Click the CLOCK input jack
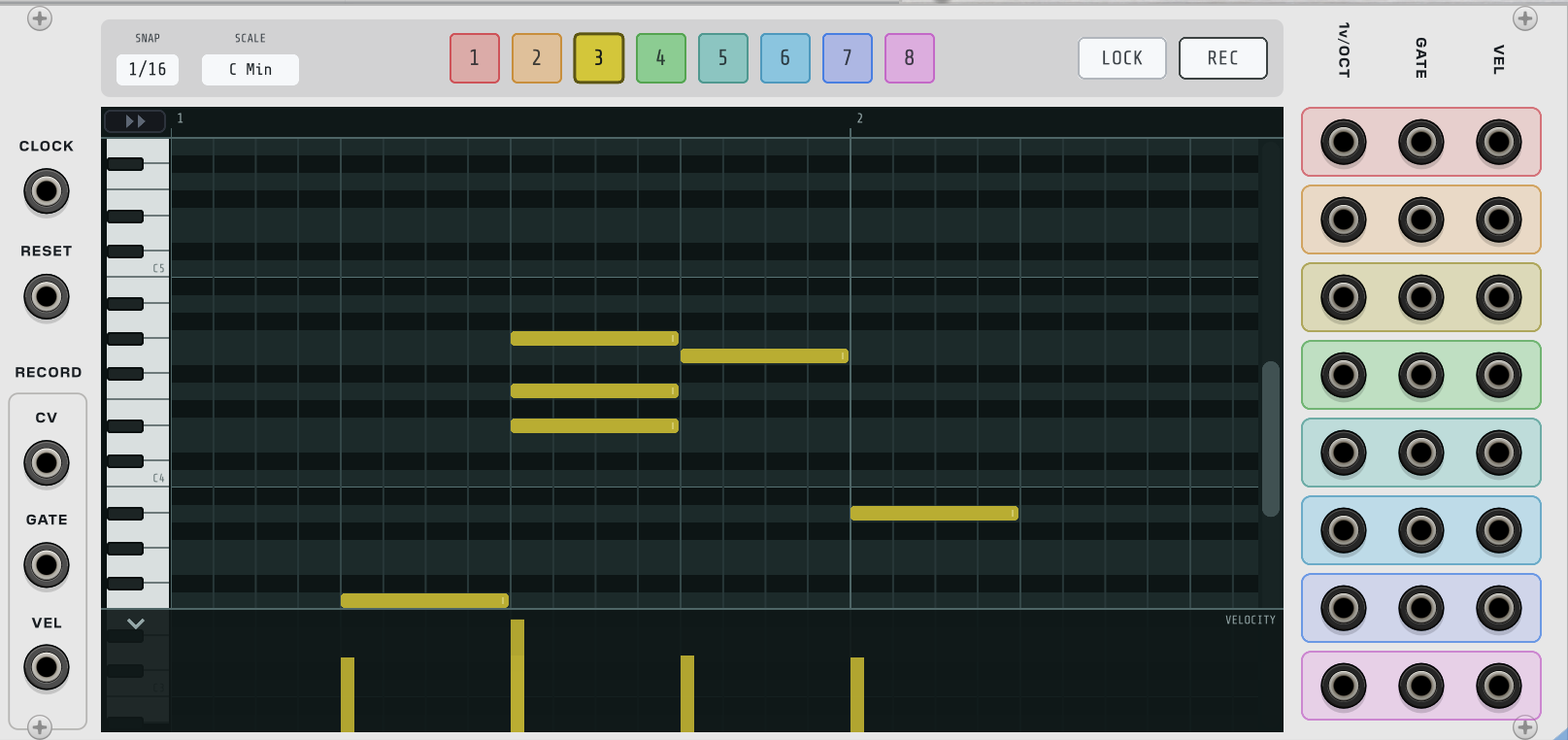Screen dimensions: 1568x740 point(47,191)
